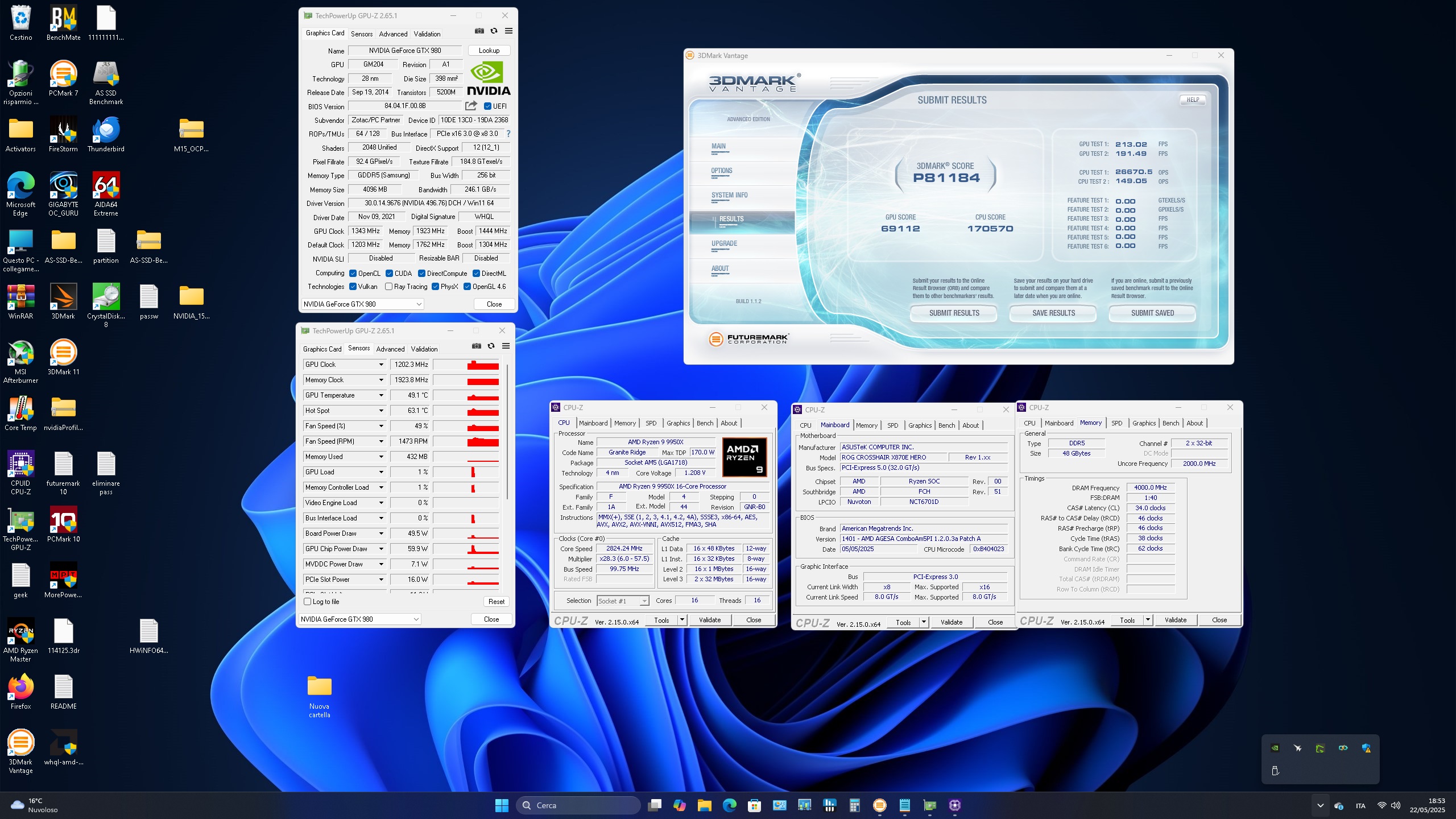
Task: Toggle Vulkan checkbox
Action: pyautogui.click(x=353, y=287)
